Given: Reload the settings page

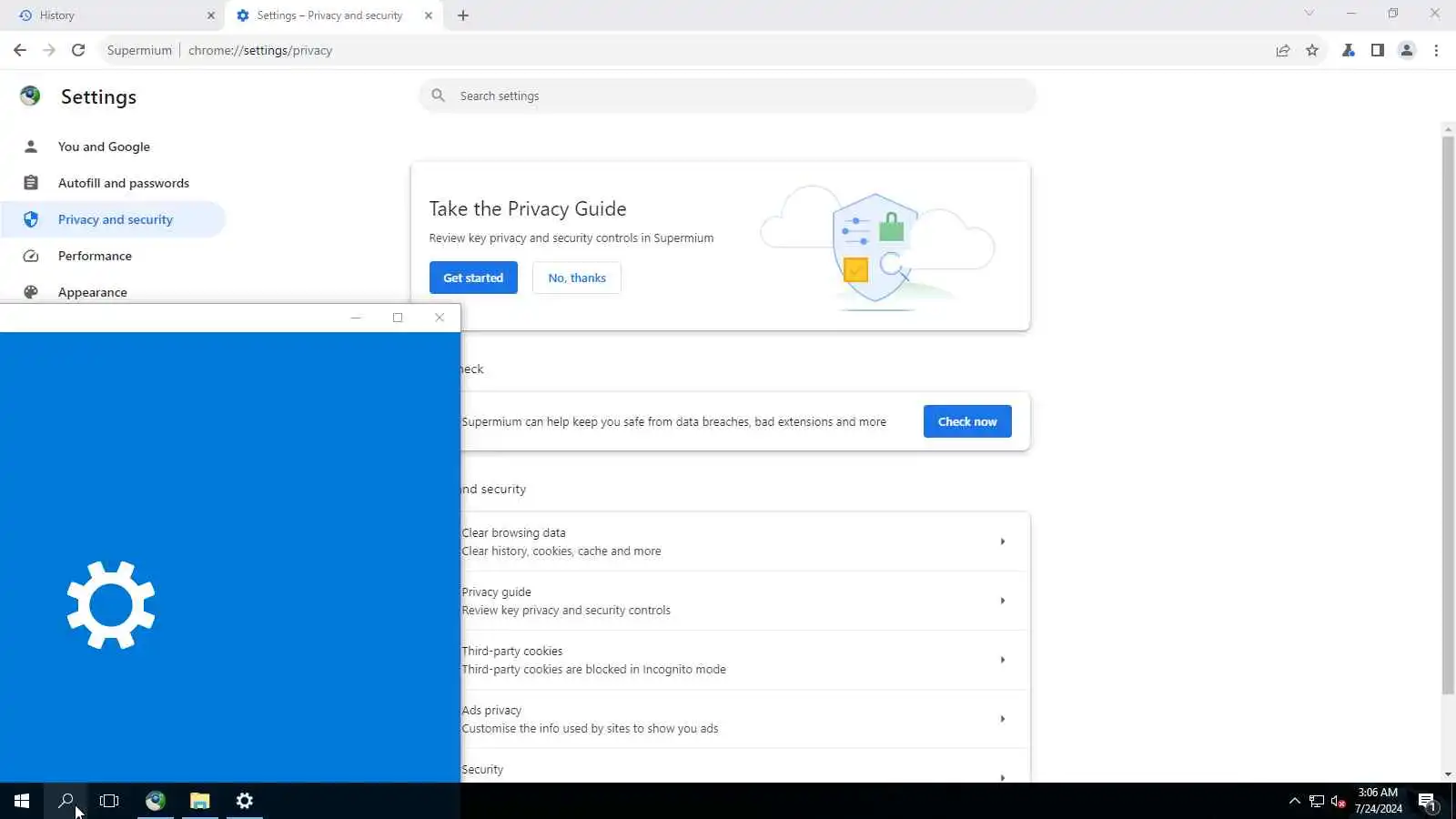Looking at the screenshot, I should tap(78, 50).
